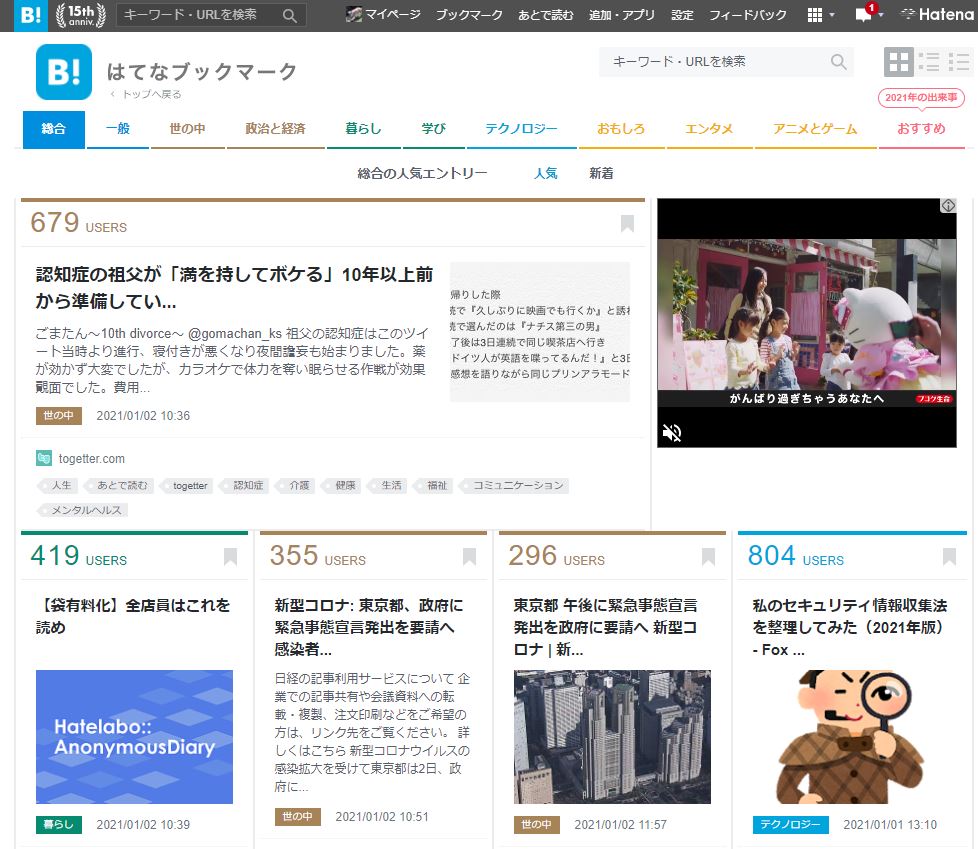Open ブックマーク in top bar

click(x=469, y=14)
